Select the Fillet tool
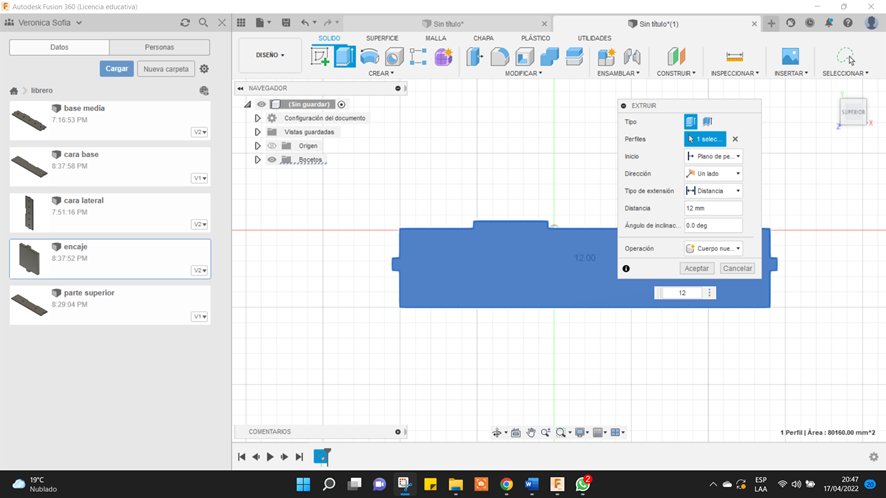This screenshot has width=886, height=498. (500, 57)
